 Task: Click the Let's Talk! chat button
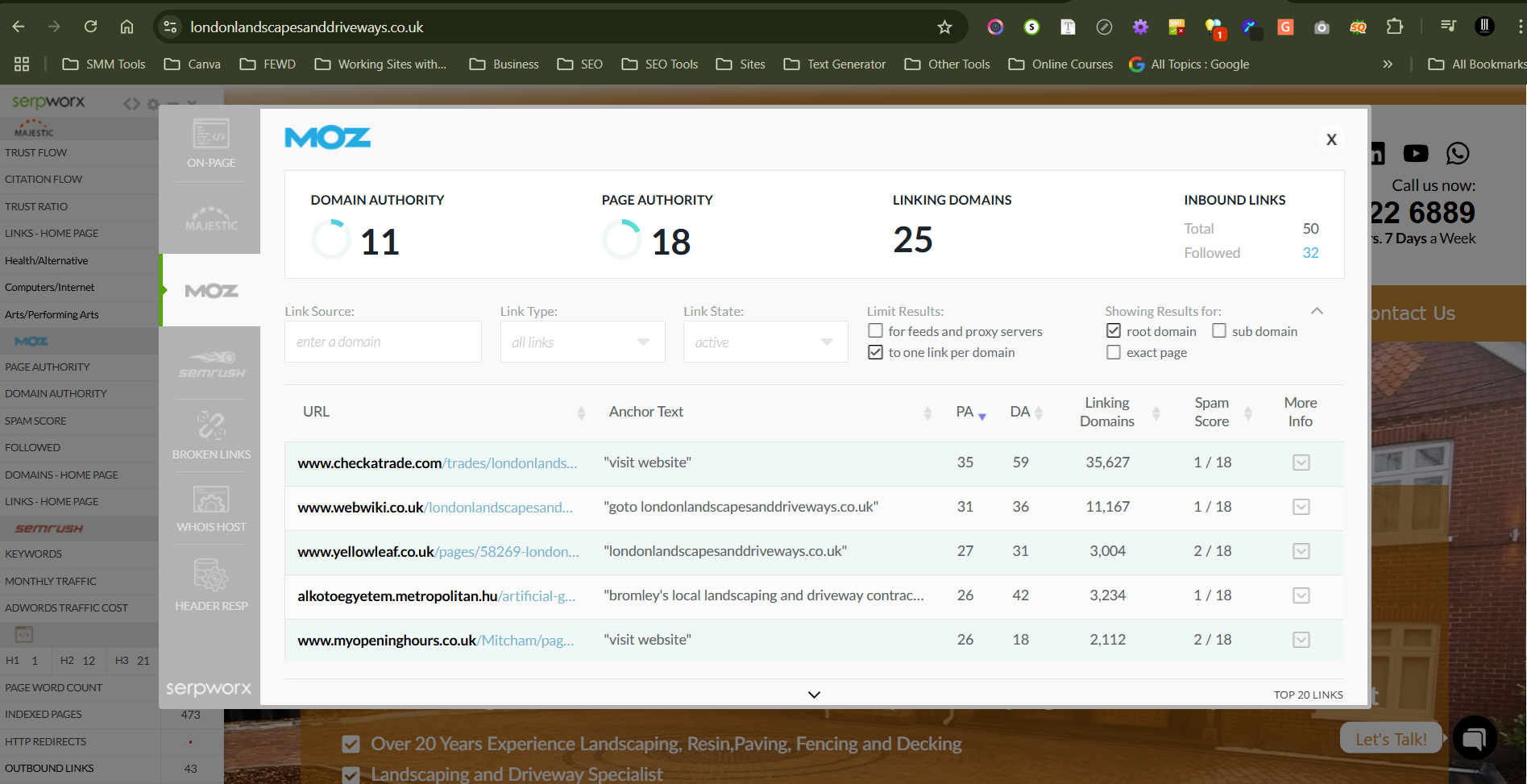(1391, 739)
